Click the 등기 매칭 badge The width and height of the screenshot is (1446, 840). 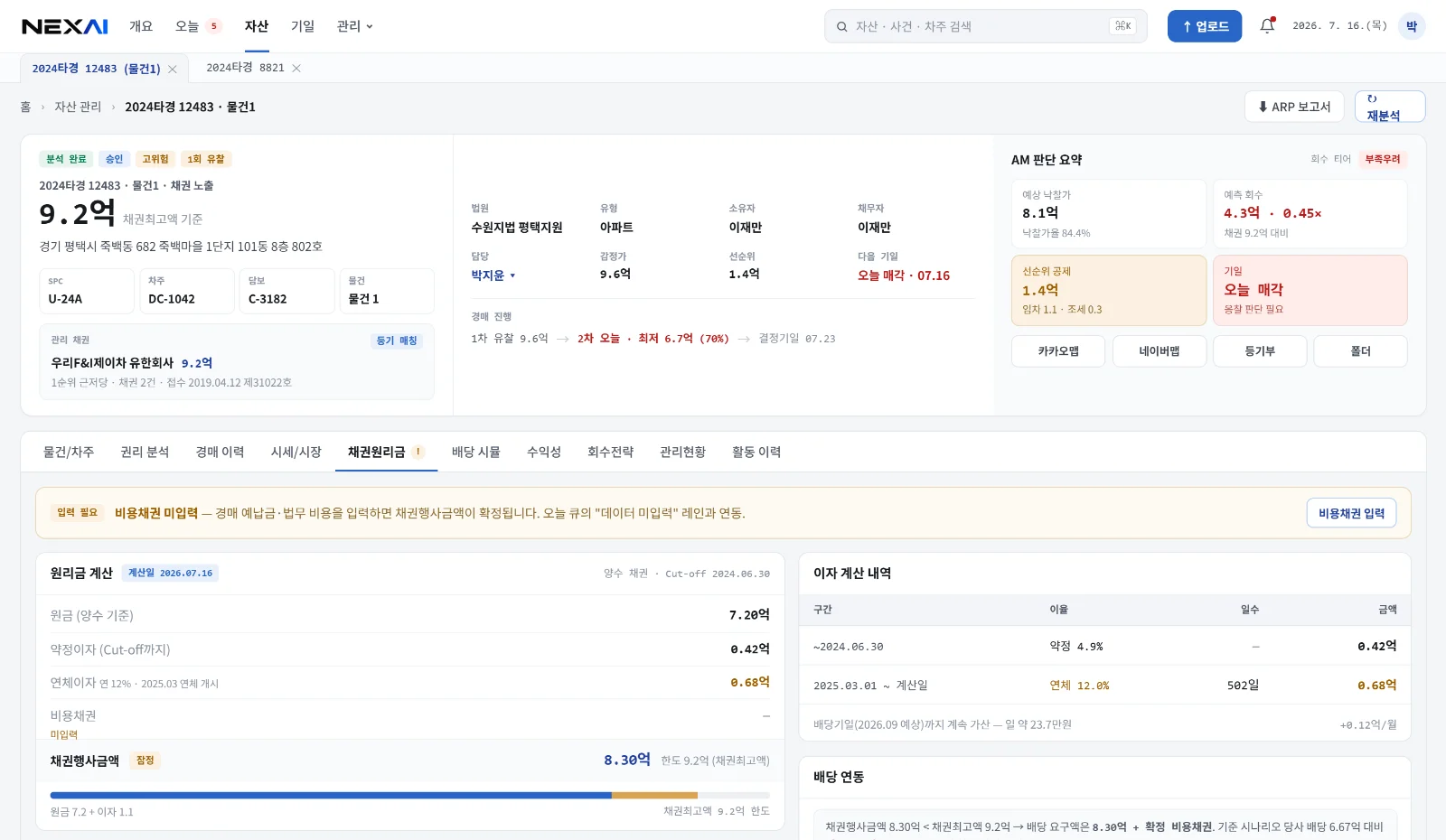(x=397, y=341)
